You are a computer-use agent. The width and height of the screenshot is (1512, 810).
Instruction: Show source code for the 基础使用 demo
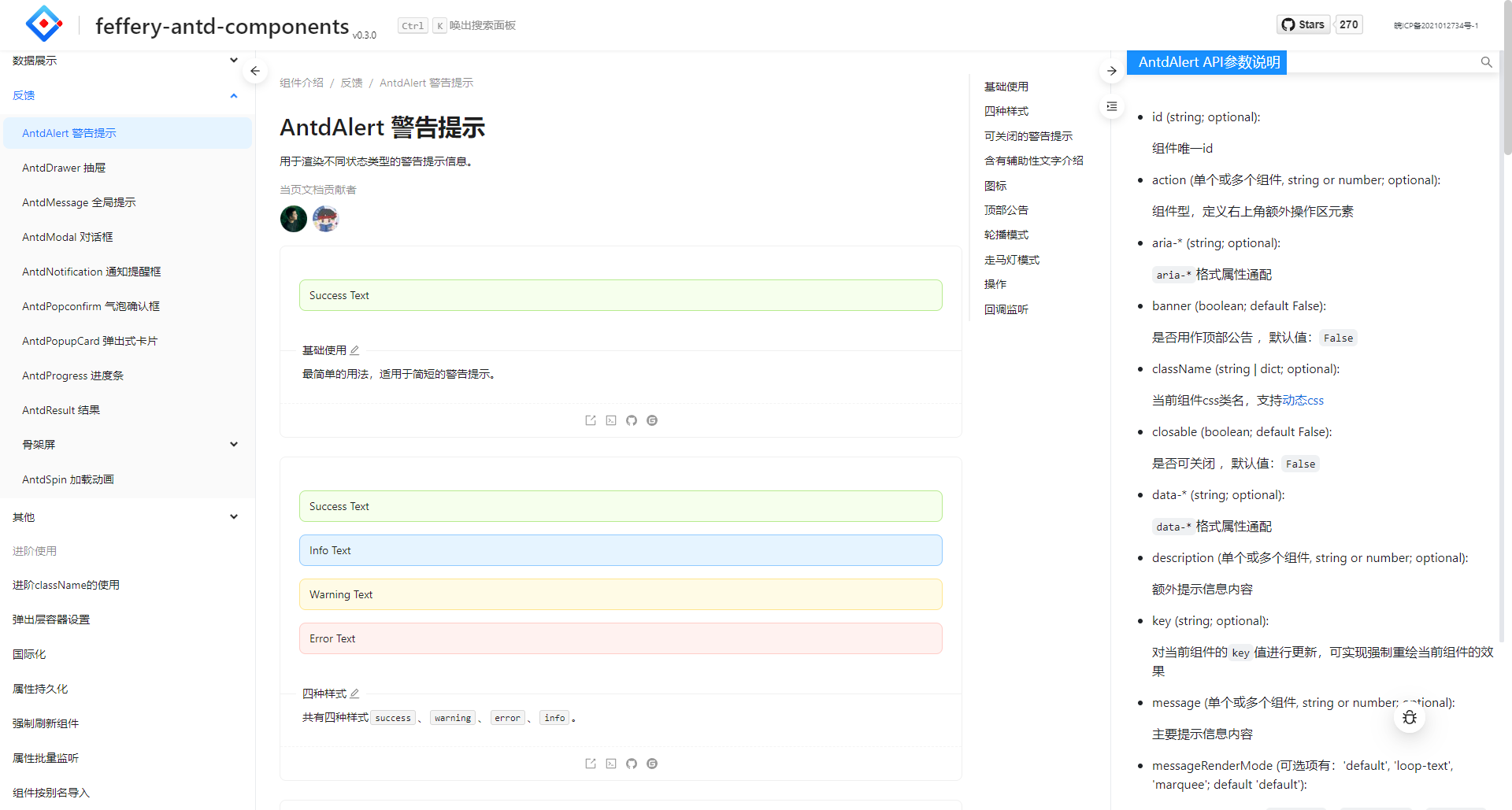[611, 420]
